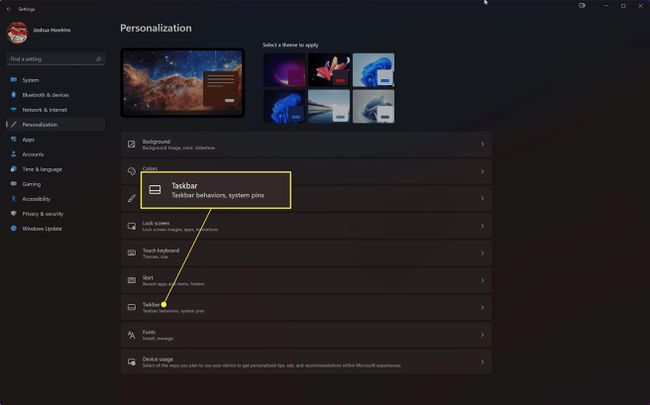
Task: Select the Apps sidebar icon
Action: tap(14, 139)
